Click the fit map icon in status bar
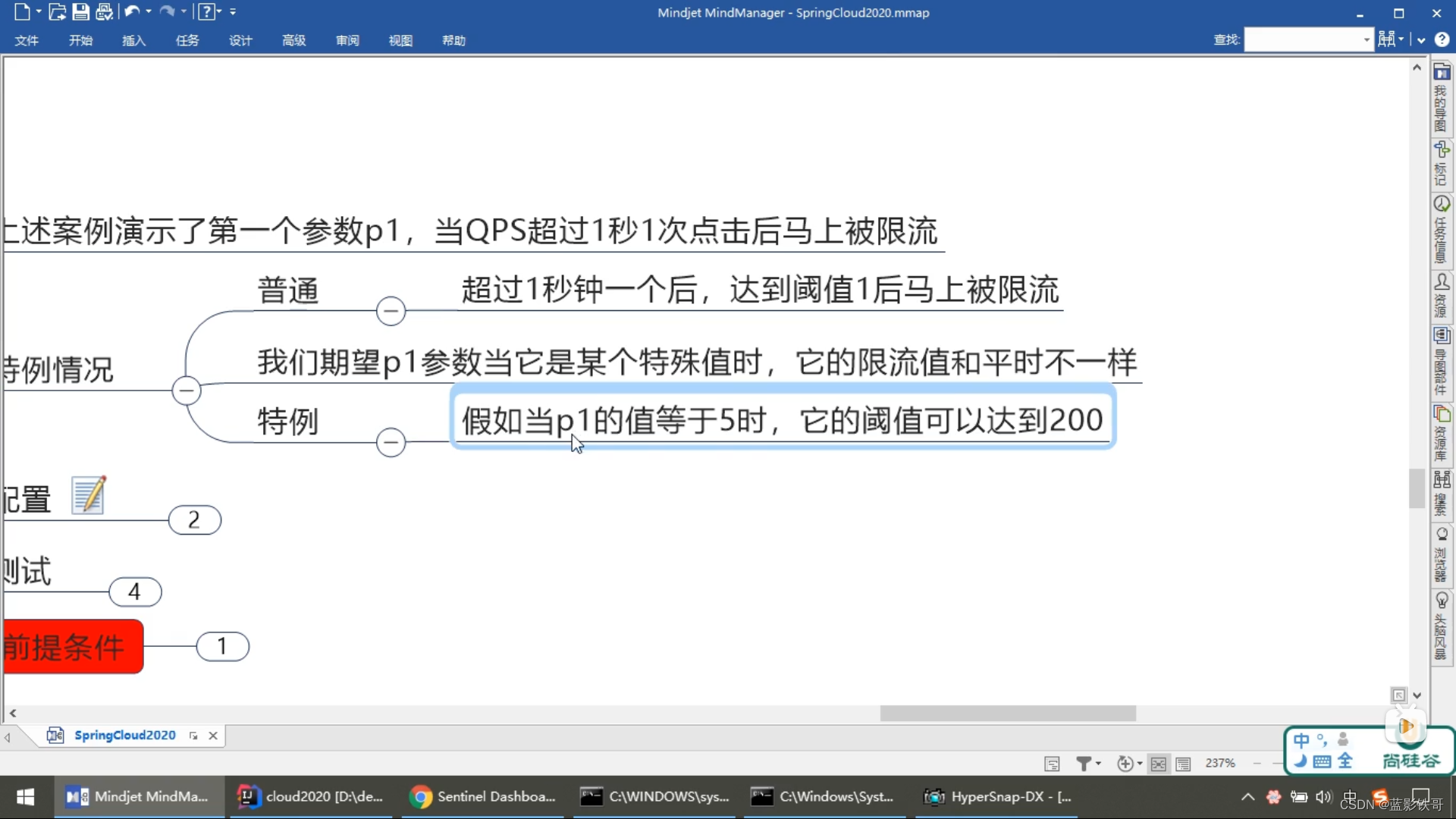This screenshot has height=819, width=1456. 1158,764
